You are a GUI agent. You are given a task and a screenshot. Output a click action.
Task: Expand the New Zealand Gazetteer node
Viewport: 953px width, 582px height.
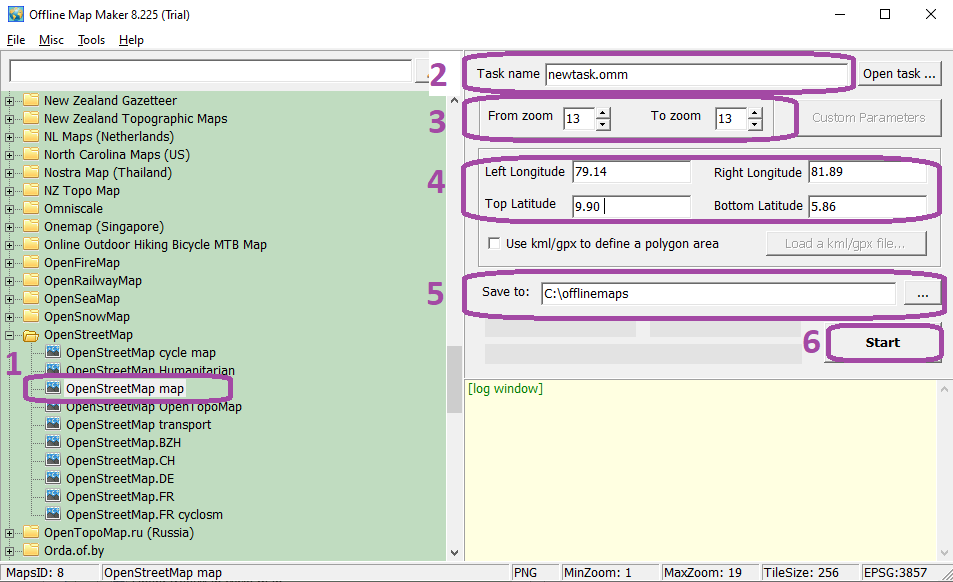click(x=9, y=101)
